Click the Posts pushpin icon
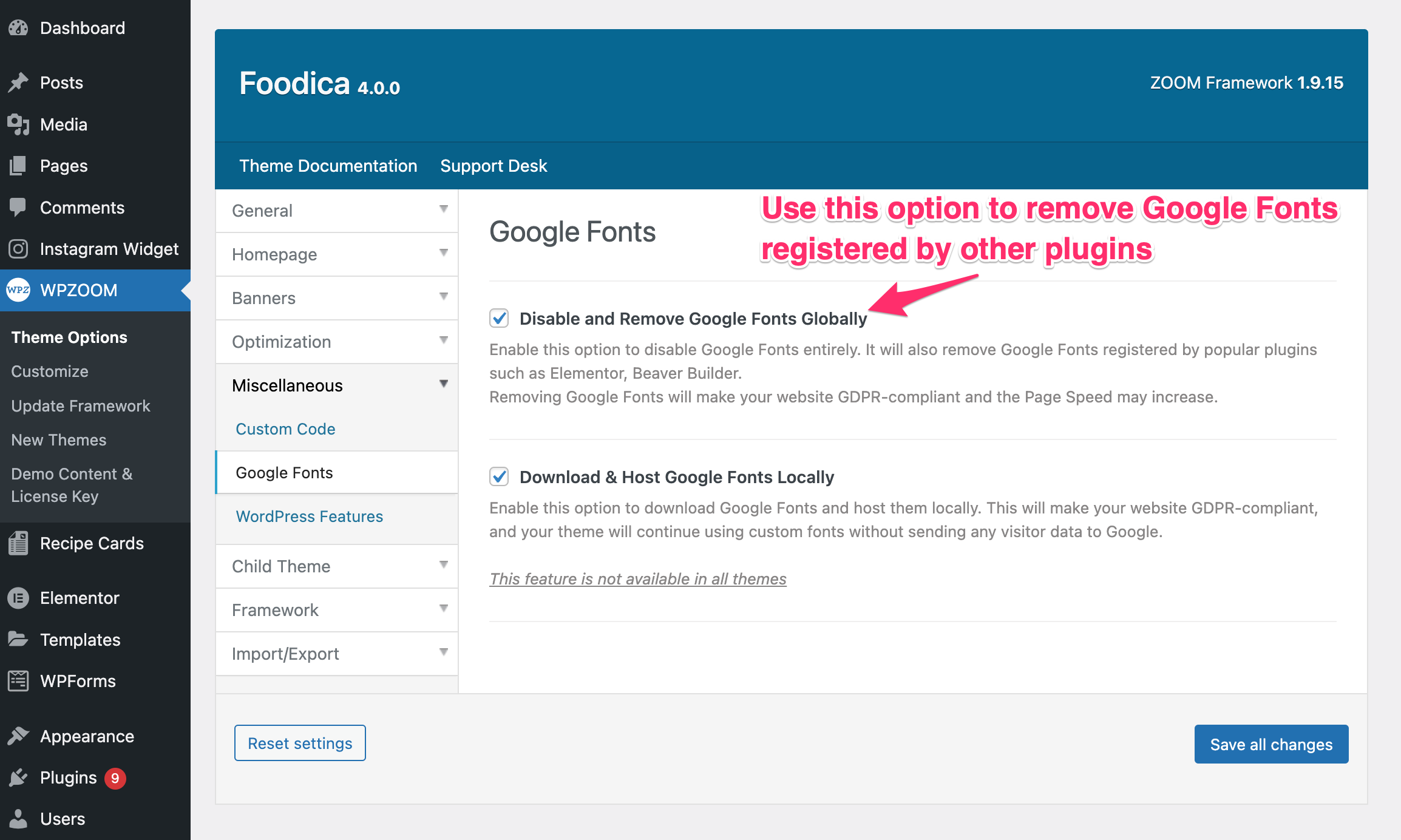This screenshot has height=840, width=1401. [x=18, y=83]
